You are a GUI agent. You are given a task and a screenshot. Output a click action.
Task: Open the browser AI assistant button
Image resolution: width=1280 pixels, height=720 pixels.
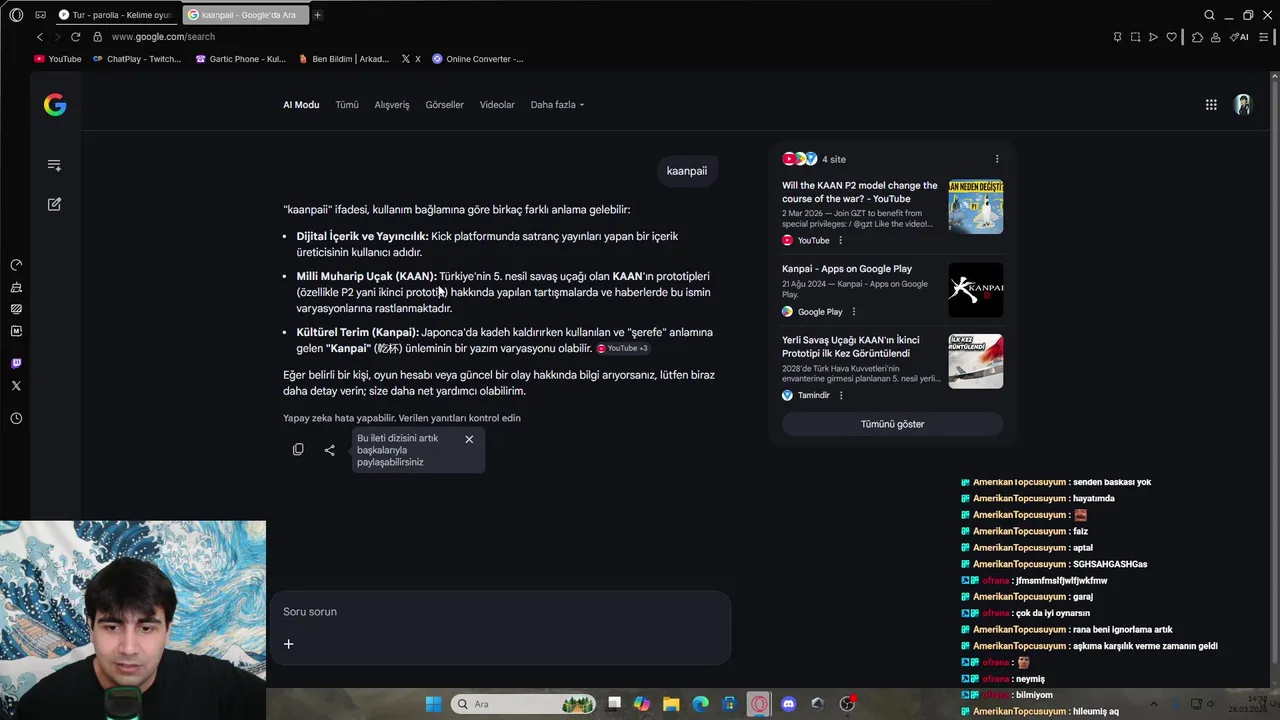click(x=1240, y=37)
